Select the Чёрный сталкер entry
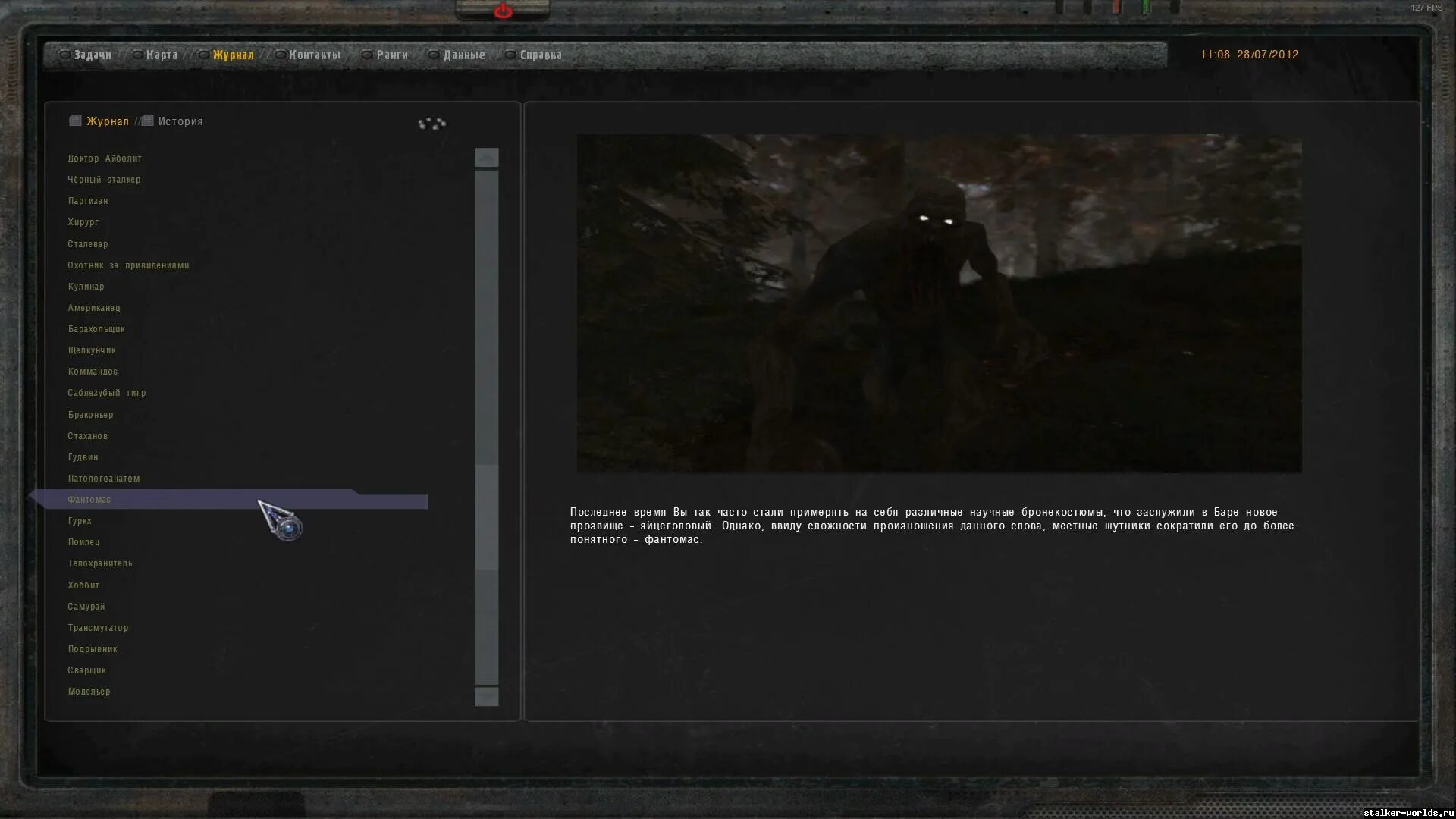This screenshot has width=1456, height=819. point(104,180)
